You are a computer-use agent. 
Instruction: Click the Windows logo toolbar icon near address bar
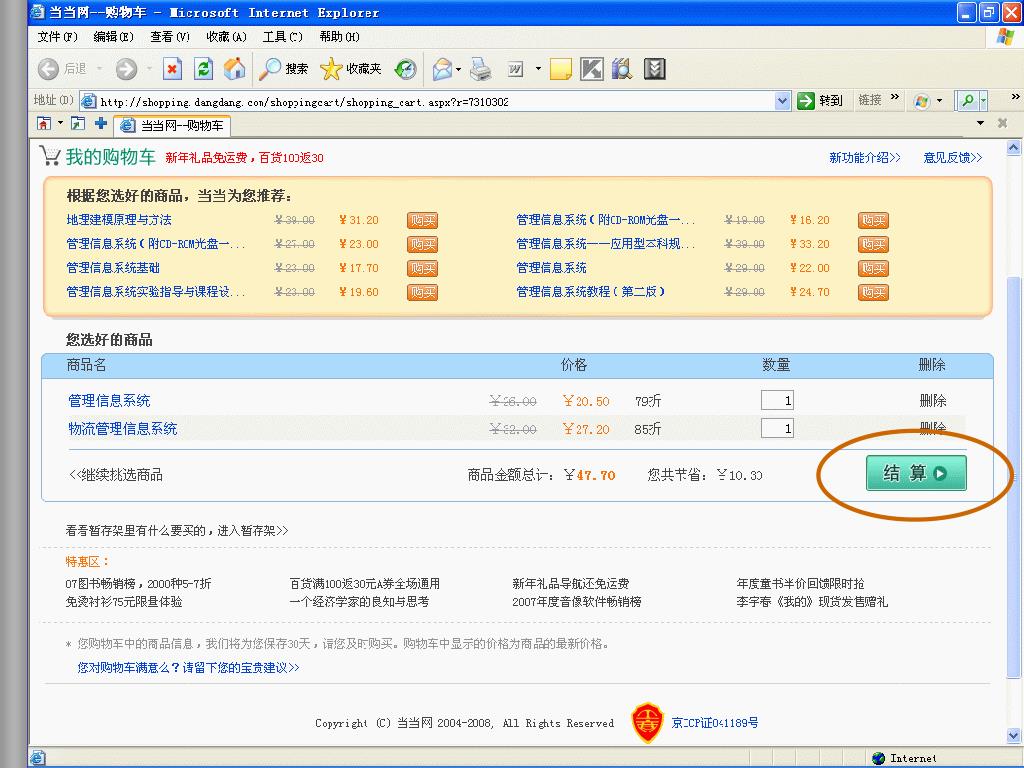coord(921,101)
